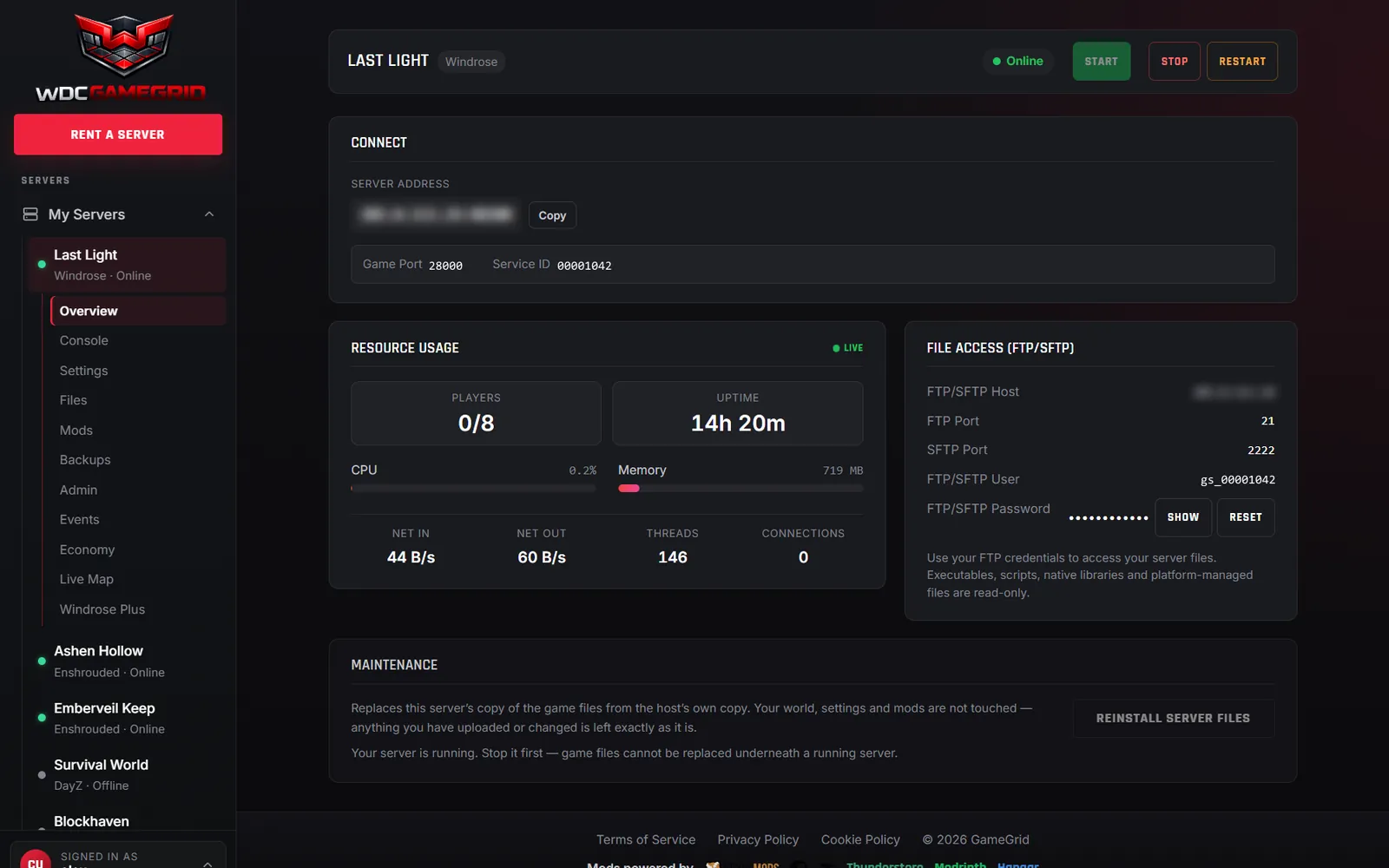Click the Game Port value 28000
Viewport: 1389px width, 868px height.
click(x=445, y=266)
